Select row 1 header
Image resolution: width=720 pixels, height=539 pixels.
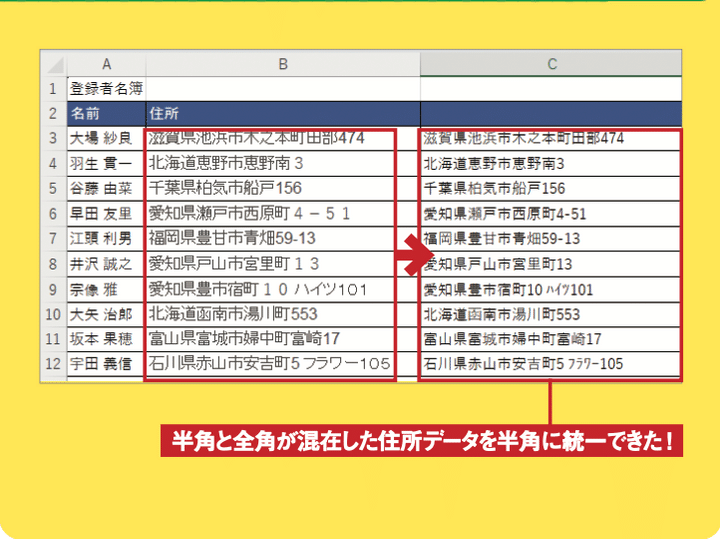53,88
